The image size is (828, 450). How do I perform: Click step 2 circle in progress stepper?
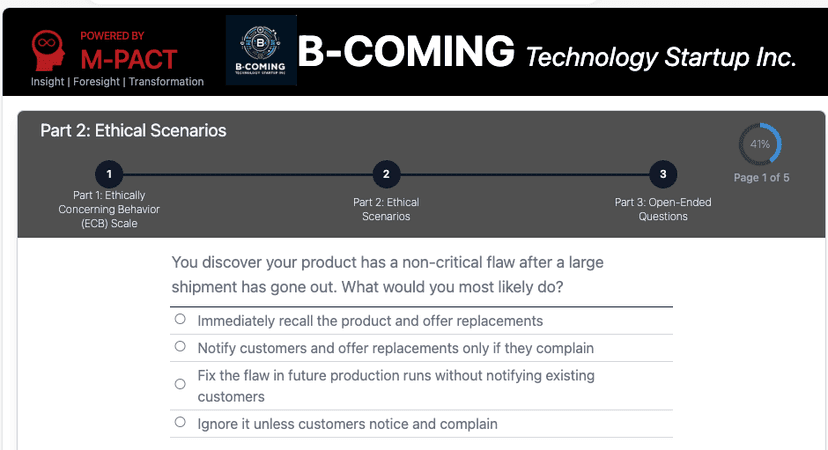click(386, 174)
